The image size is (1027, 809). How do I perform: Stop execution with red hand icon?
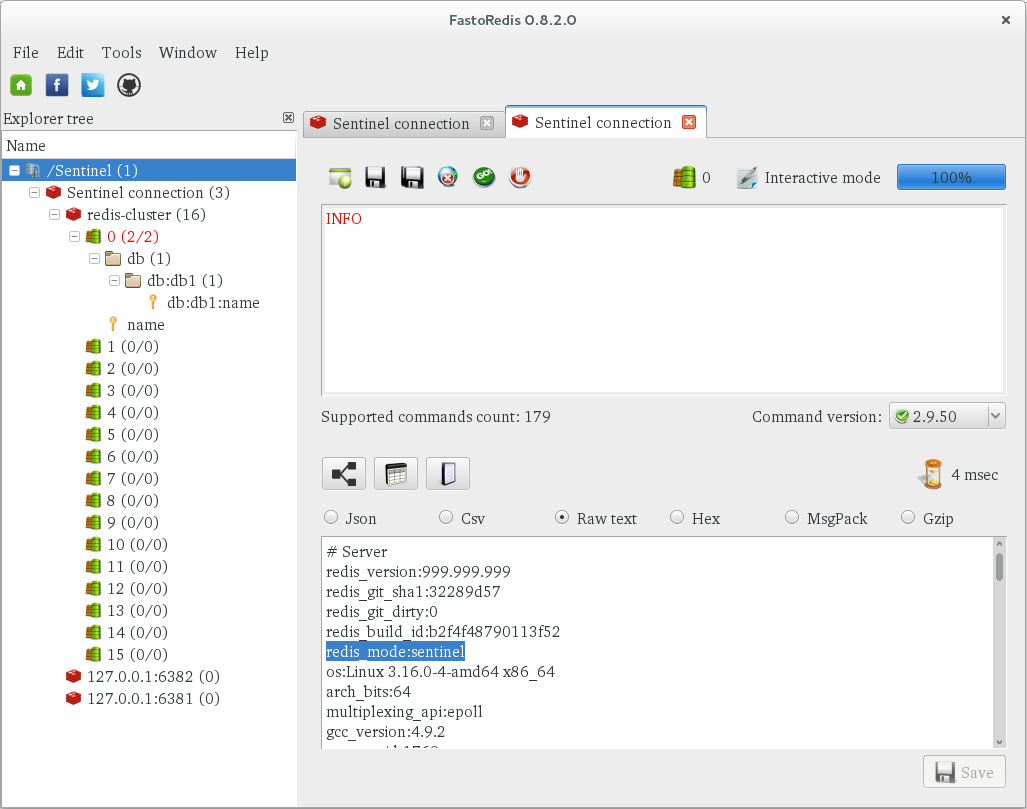coord(520,177)
